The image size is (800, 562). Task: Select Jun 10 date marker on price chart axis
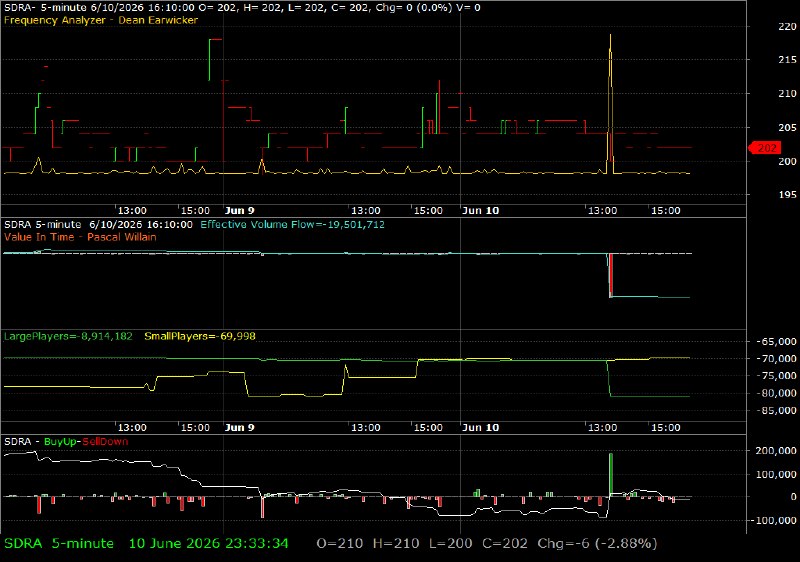coord(480,211)
